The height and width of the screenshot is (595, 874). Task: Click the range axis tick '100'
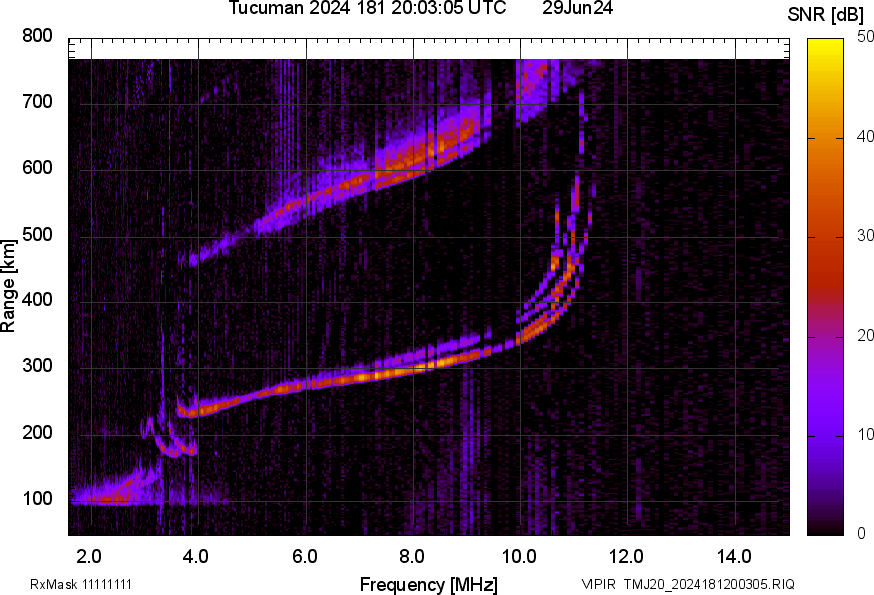coord(37,499)
